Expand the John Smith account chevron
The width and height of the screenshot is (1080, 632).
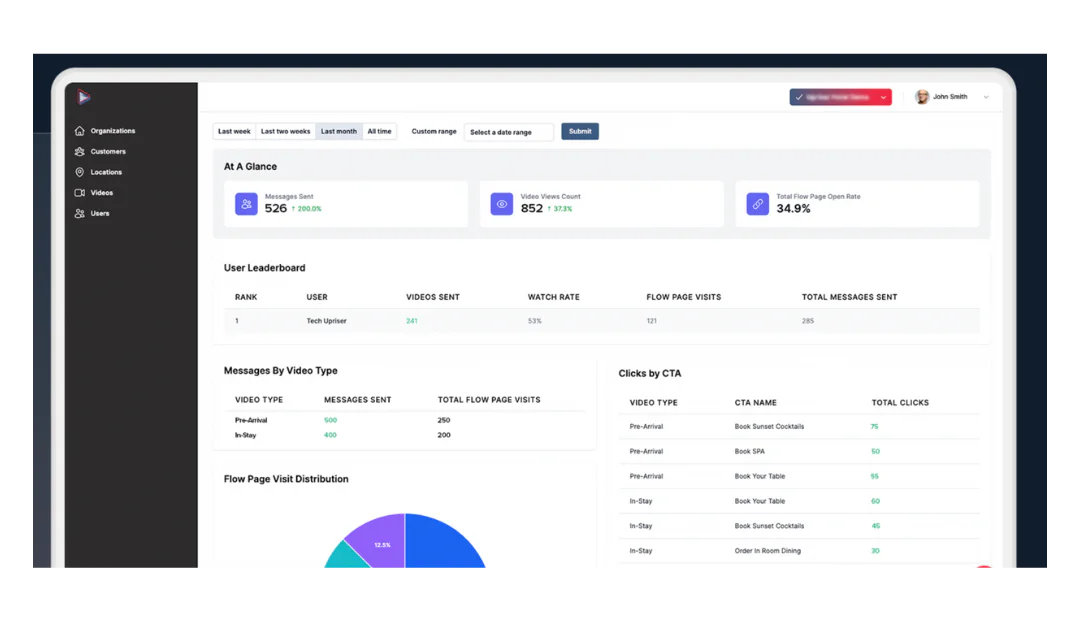point(986,97)
